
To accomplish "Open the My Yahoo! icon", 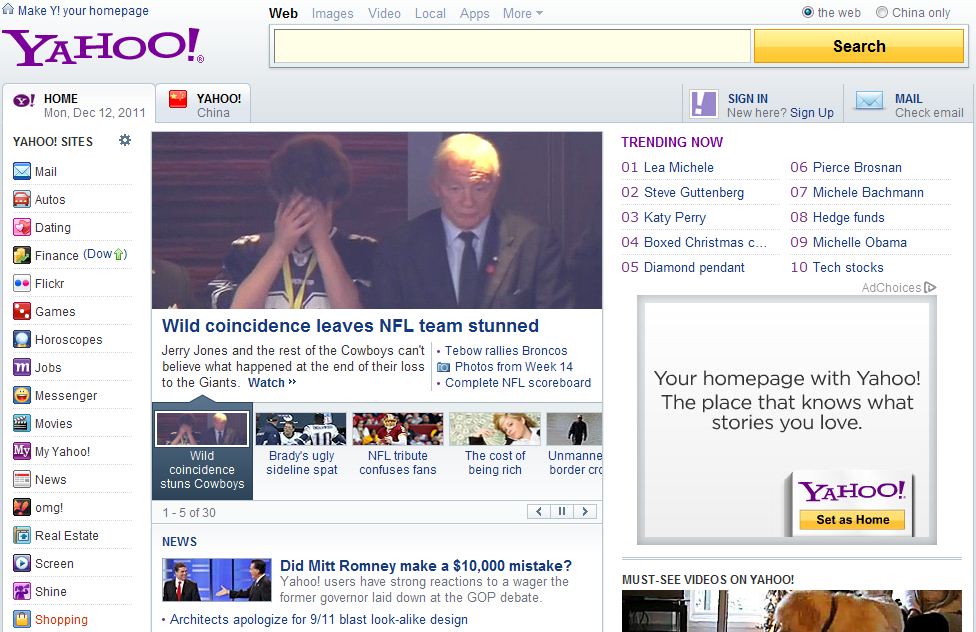I will [x=22, y=451].
